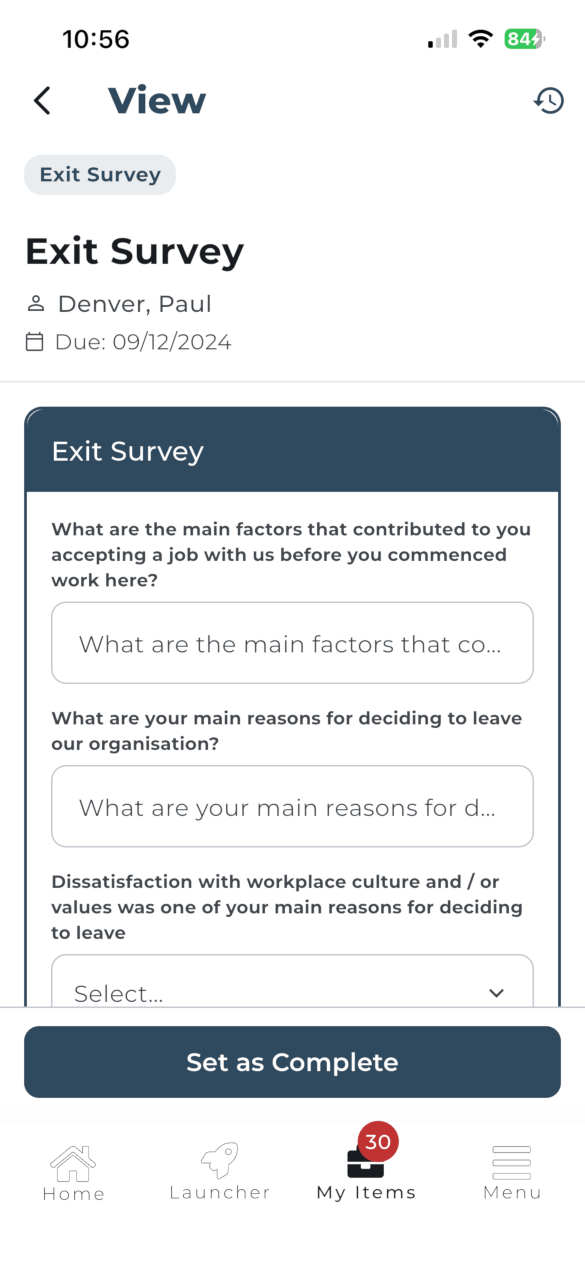585x1266 pixels.
Task: Tap the red 30 notification badge
Action: pyautogui.click(x=378, y=1142)
